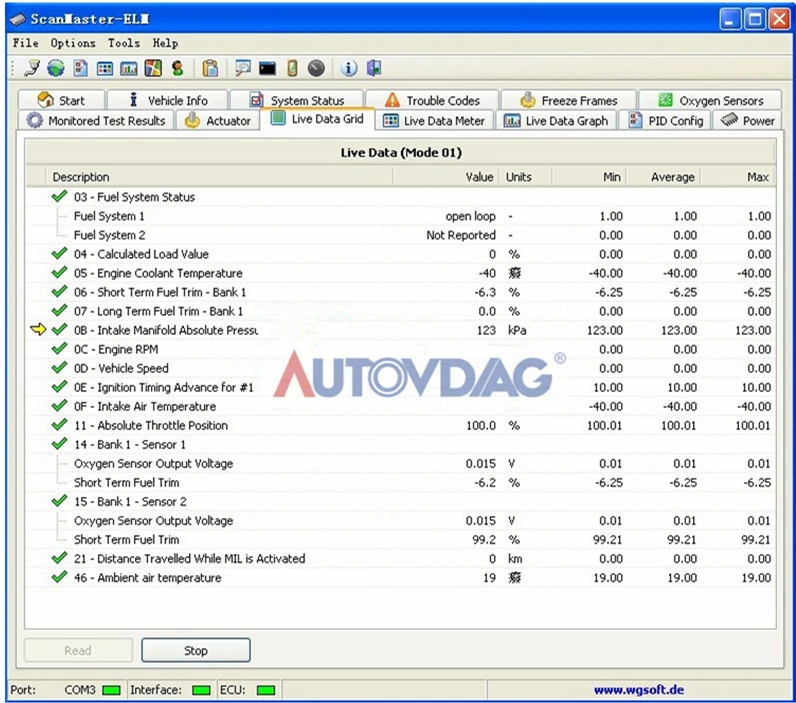This screenshot has height=703, width=796.
Task: Open the black terminal console icon
Action: pos(267,68)
